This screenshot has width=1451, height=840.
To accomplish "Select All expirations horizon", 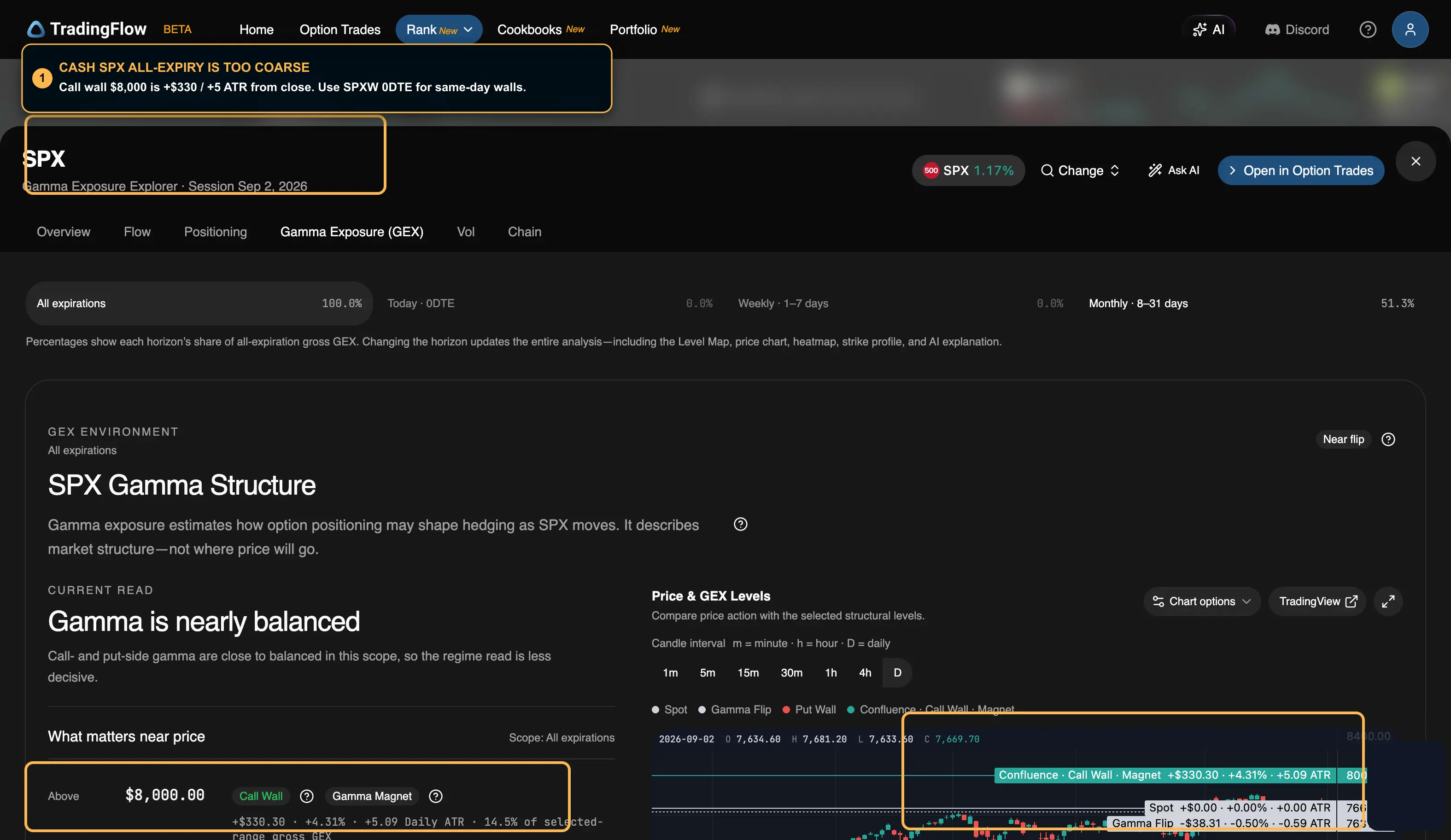I will 199,303.
